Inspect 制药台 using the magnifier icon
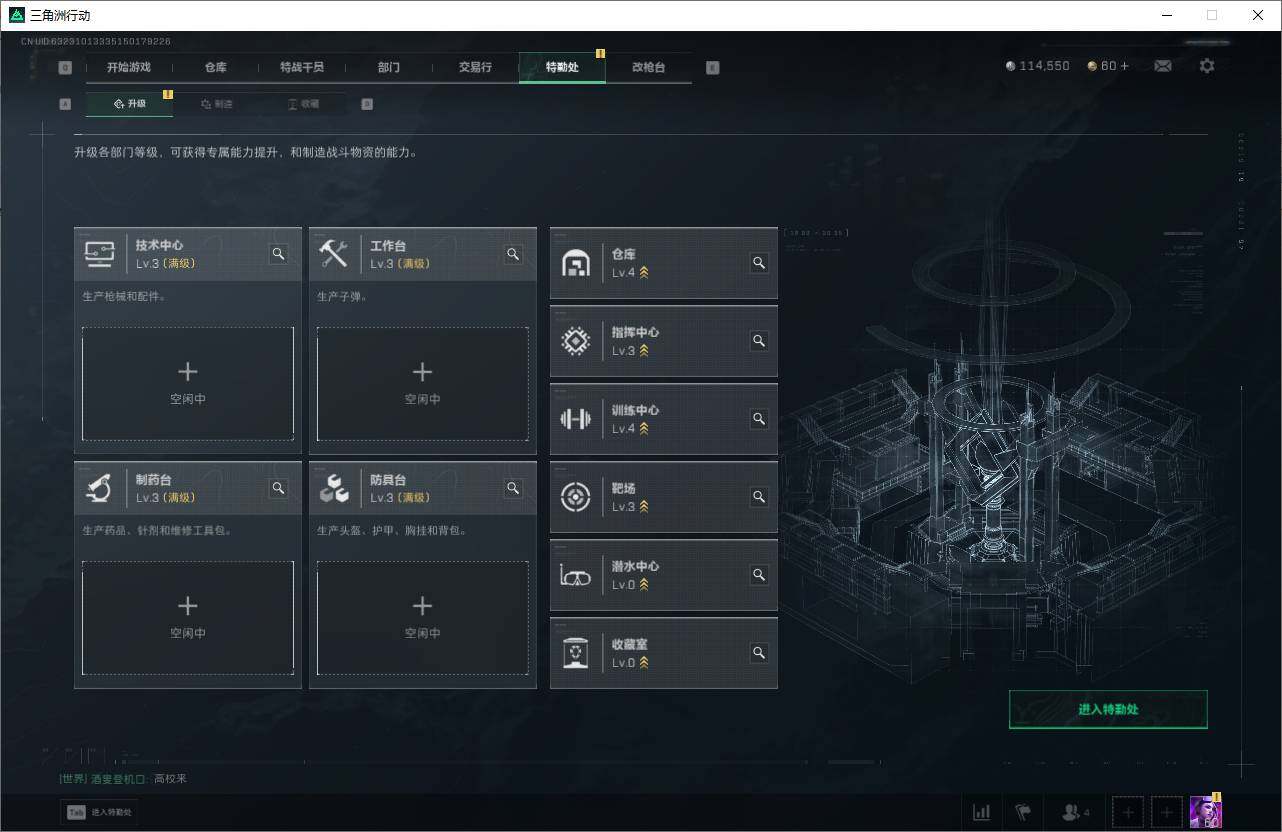This screenshot has height=832, width=1282. click(278, 488)
